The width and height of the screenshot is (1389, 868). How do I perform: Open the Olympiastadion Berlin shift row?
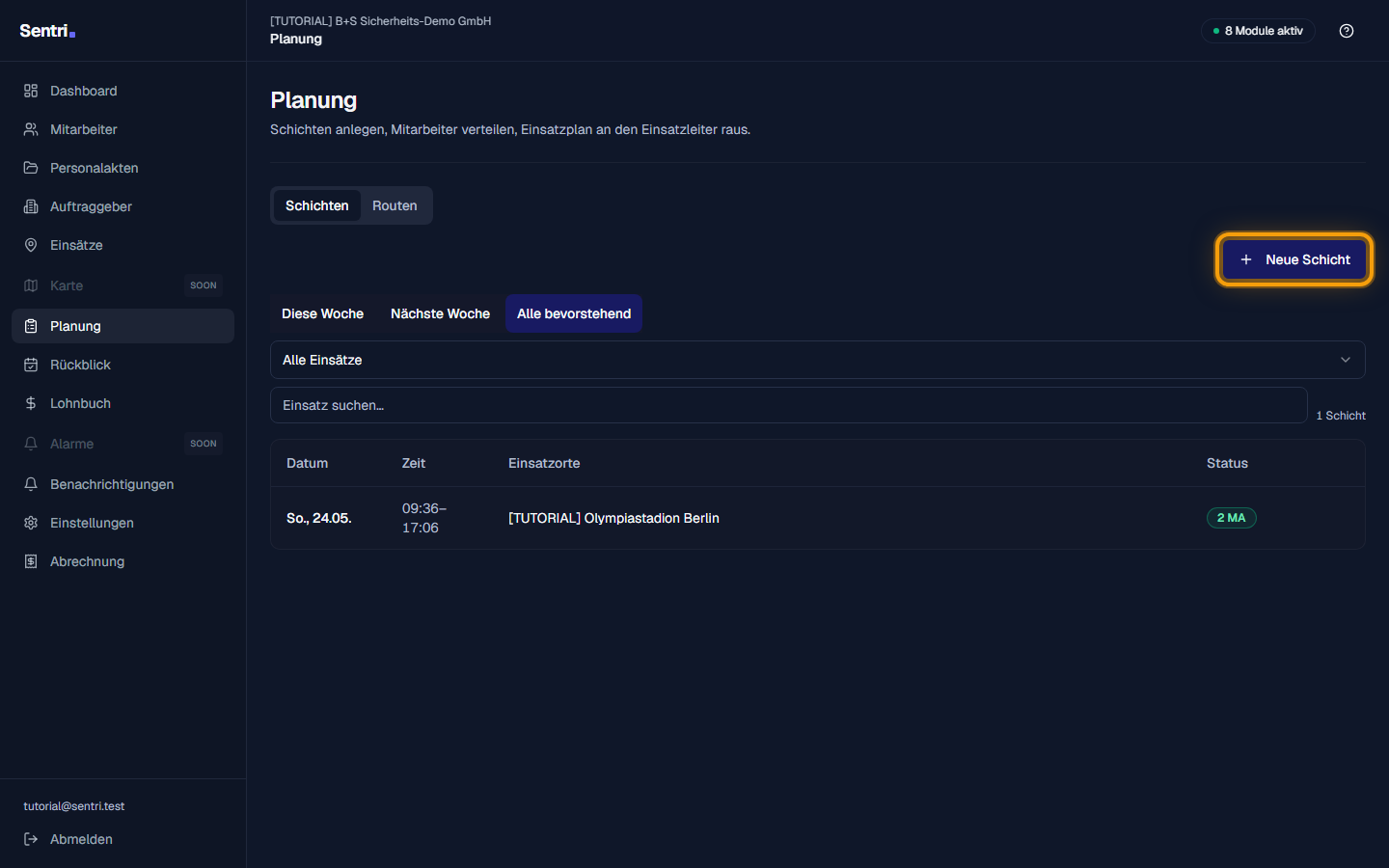coord(818,518)
